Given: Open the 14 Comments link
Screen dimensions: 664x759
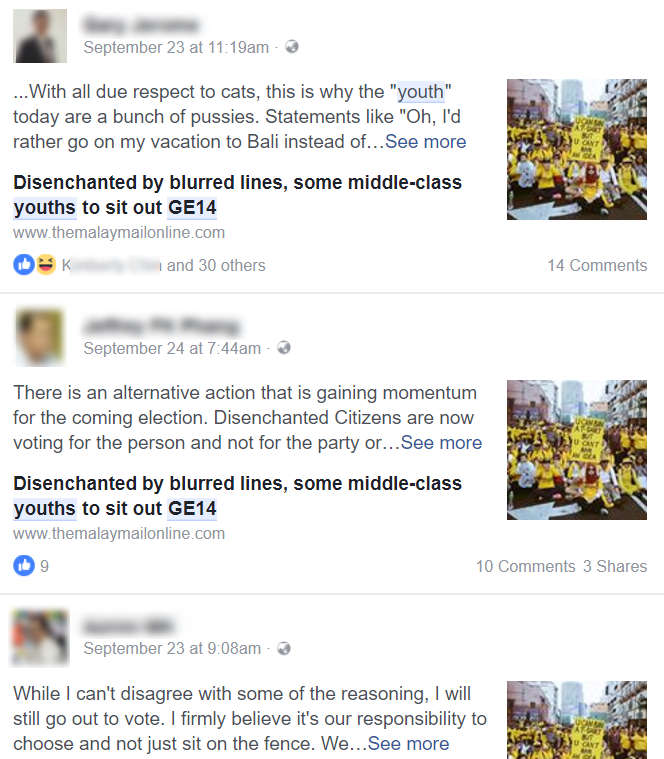Looking at the screenshot, I should point(597,265).
